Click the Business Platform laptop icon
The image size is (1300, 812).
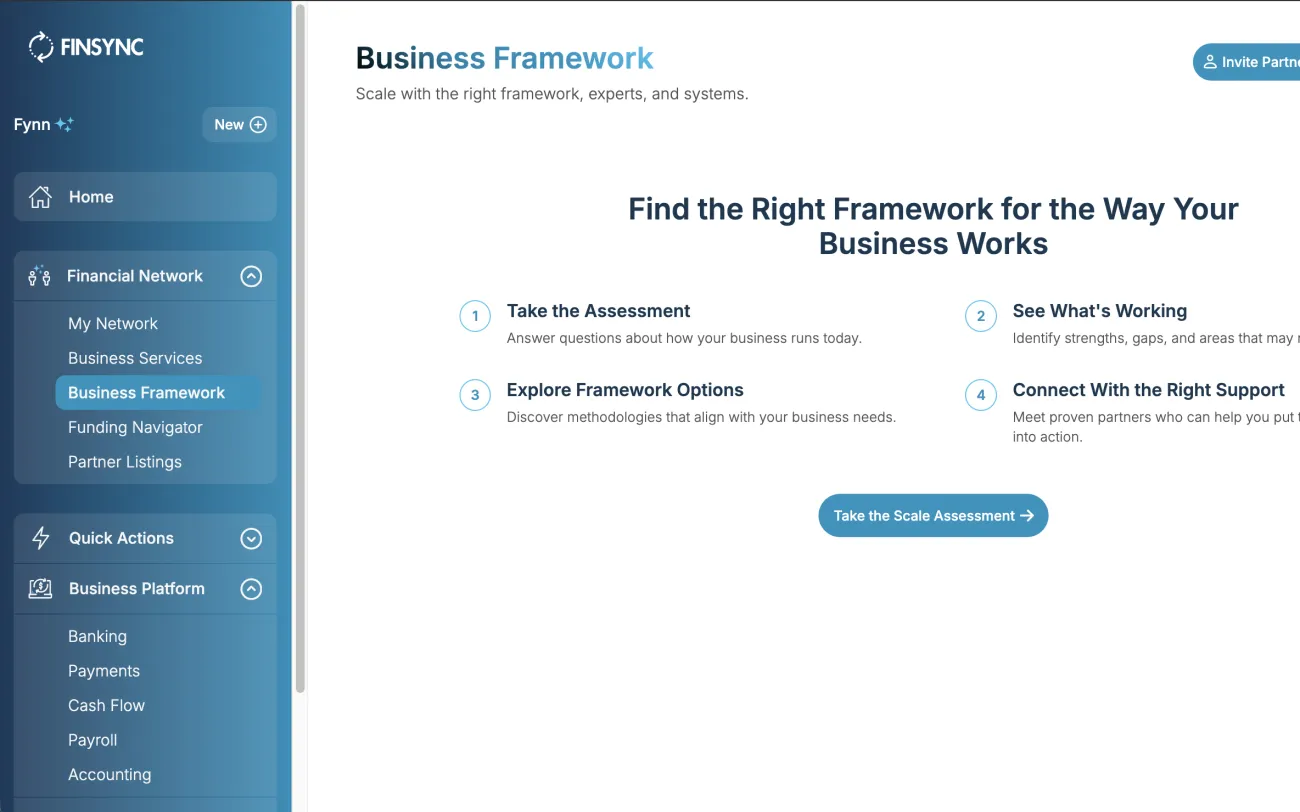[40, 589]
